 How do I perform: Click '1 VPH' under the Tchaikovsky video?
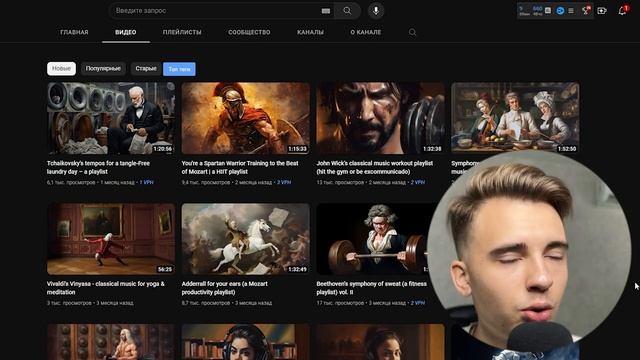[x=147, y=182]
